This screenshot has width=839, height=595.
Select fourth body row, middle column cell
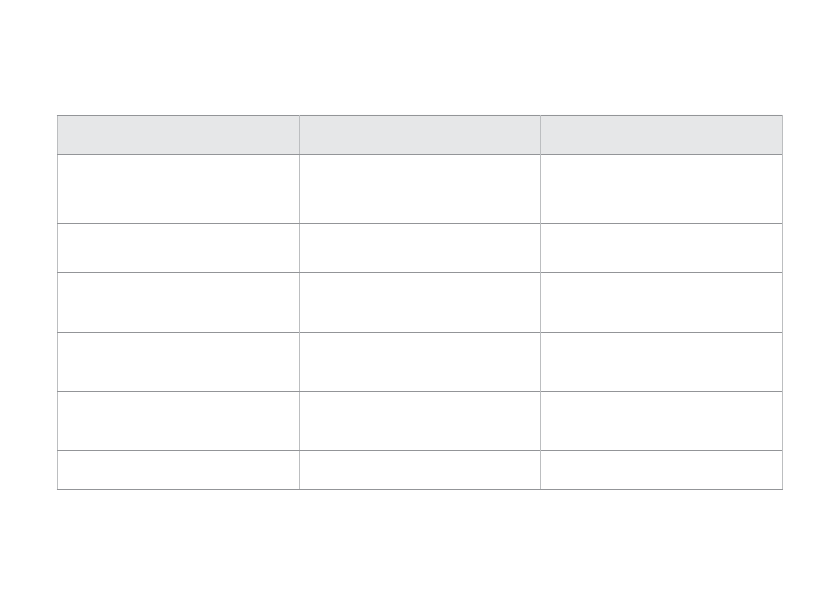click(x=420, y=362)
